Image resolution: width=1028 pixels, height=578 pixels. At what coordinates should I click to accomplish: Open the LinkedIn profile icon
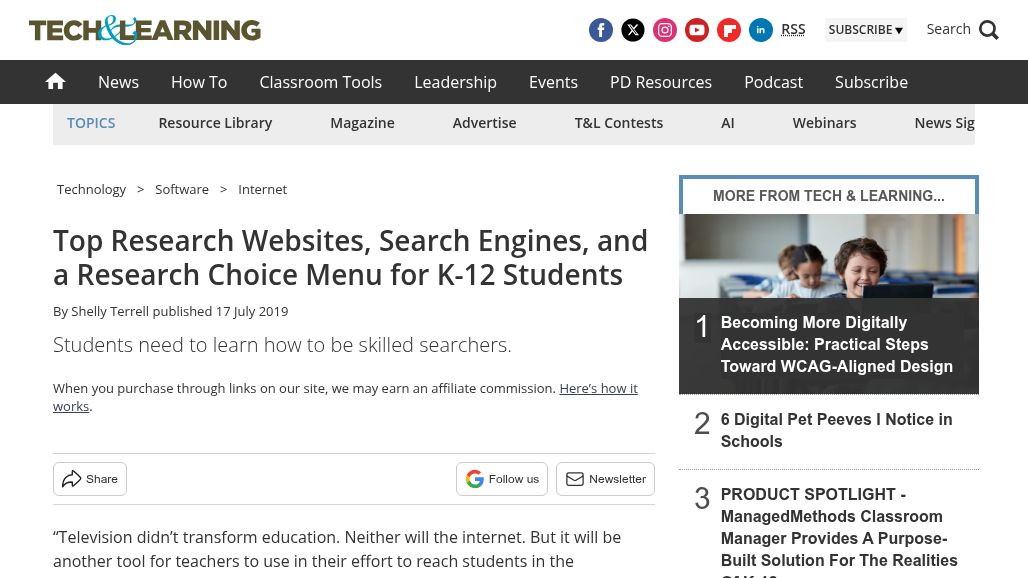pyautogui.click(x=761, y=30)
